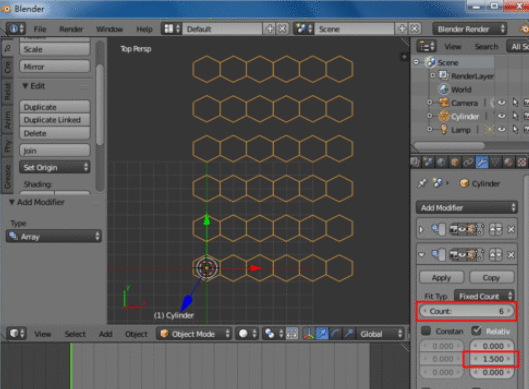Open Object Data properties tab icon
Screen dimensions: 529x389
coord(495,163)
